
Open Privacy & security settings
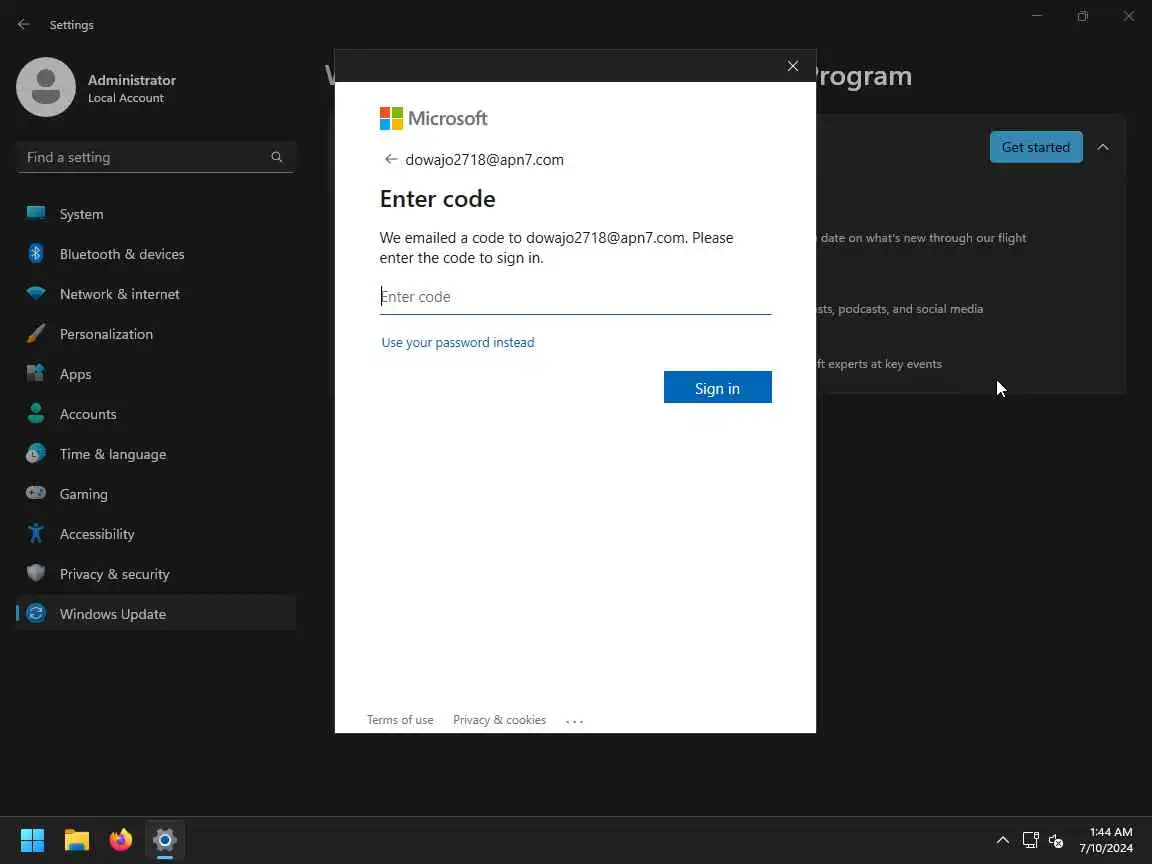tap(155, 574)
